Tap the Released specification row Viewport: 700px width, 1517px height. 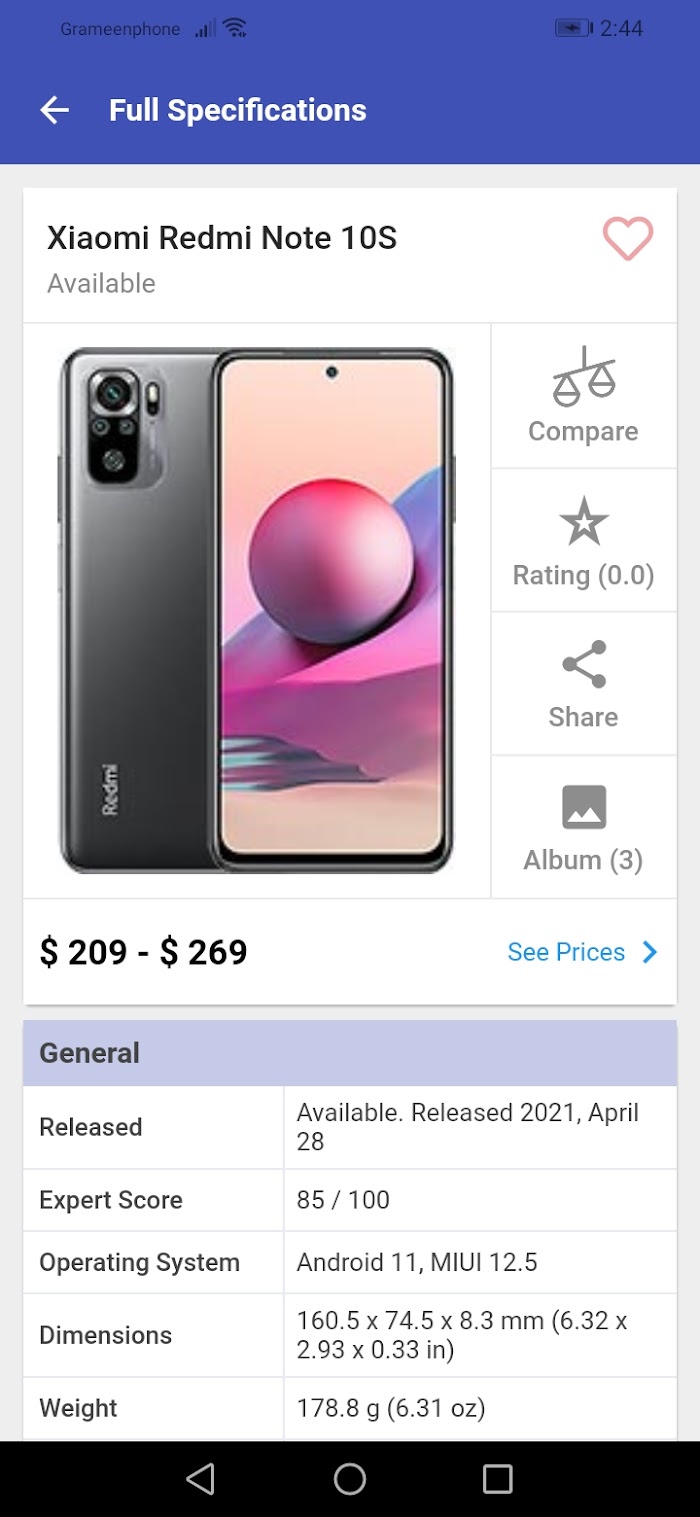(350, 1127)
